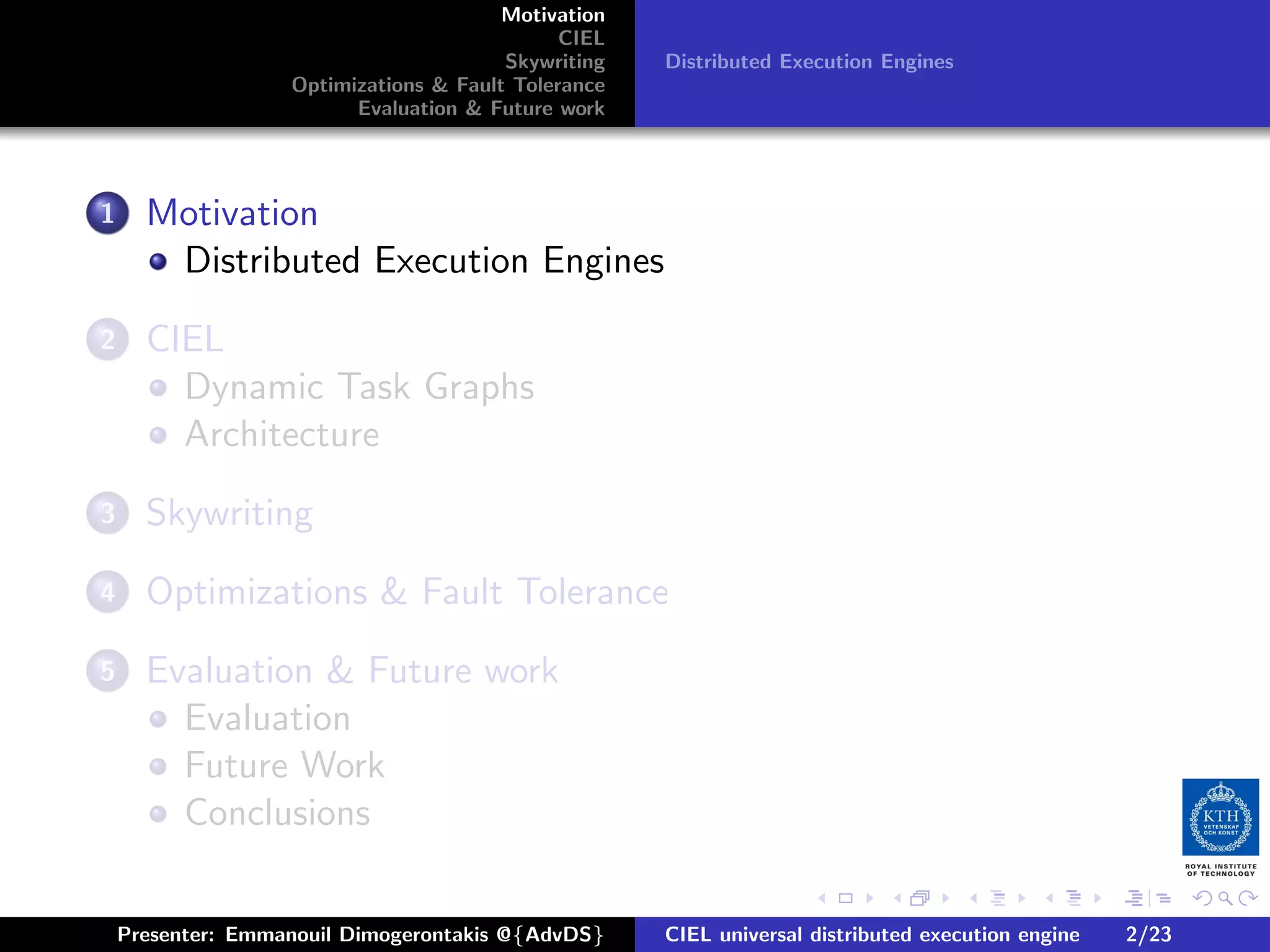Jump to Distributed Execution Engines subsection in the outline

click(425, 261)
